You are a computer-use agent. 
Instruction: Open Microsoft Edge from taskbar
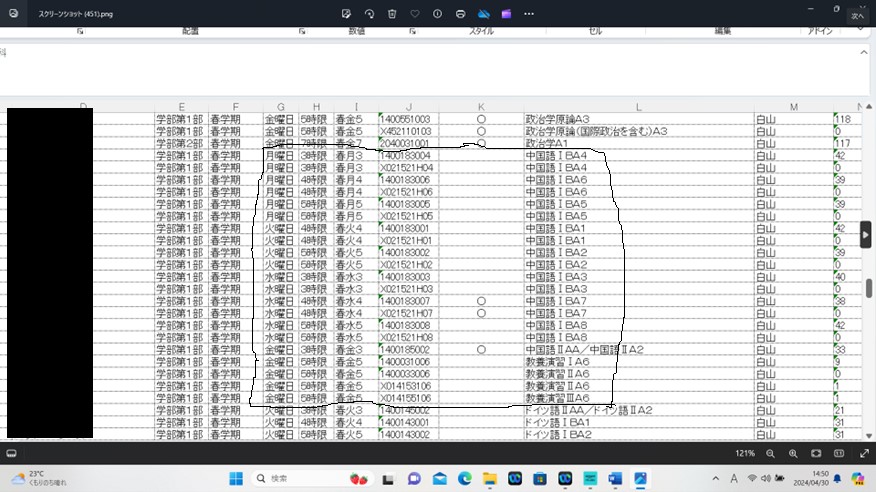click(x=465, y=479)
